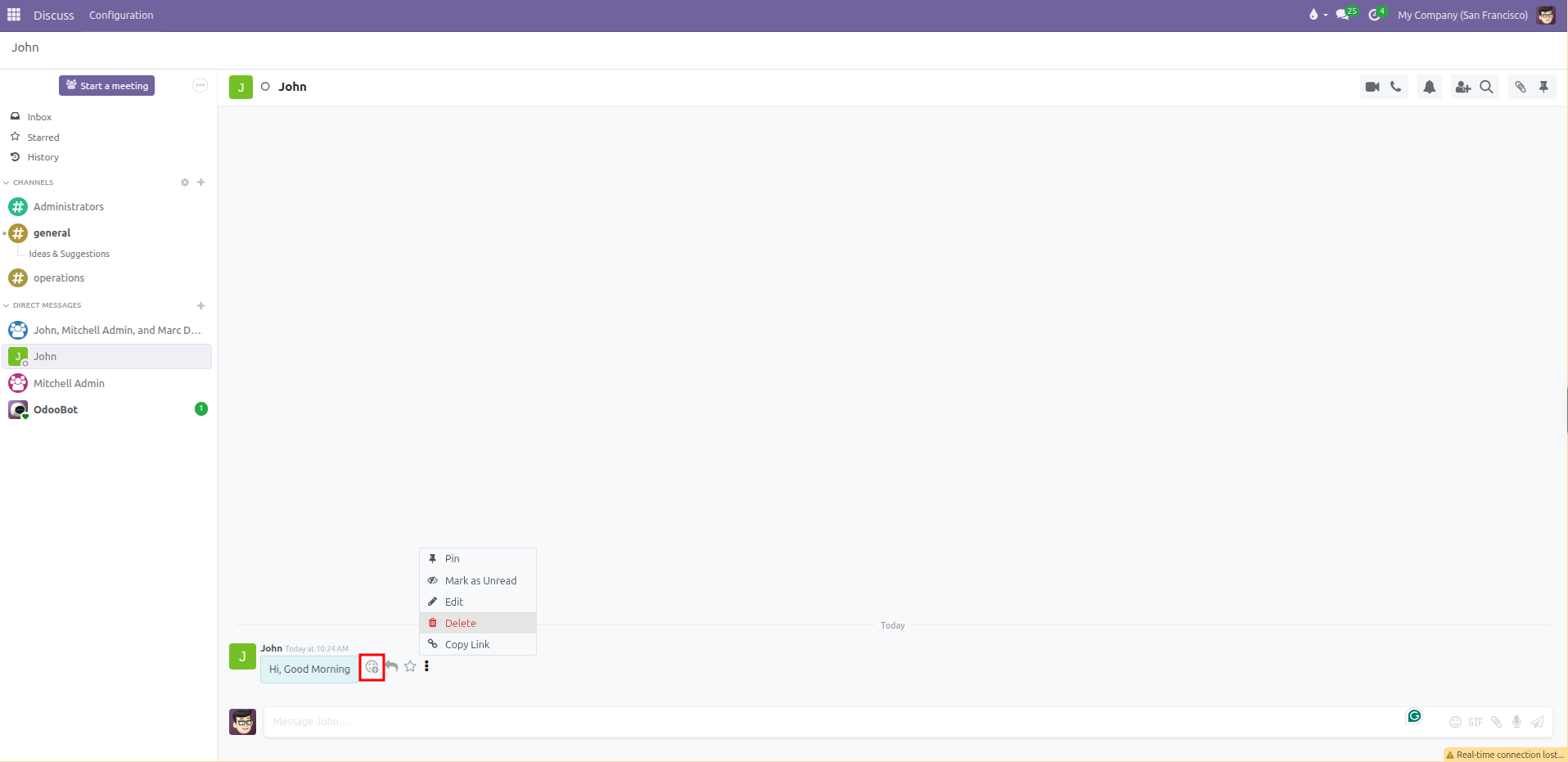Screen dimensions: 1568x762
Task: Open Ideas & Suggestions sub-channel
Action: click(70, 254)
